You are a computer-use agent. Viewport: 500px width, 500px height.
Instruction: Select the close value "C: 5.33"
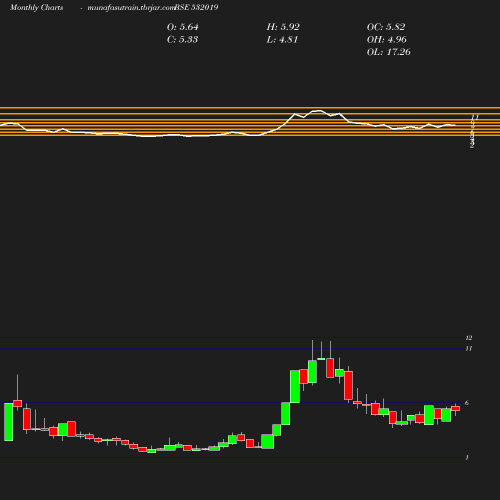click(182, 39)
